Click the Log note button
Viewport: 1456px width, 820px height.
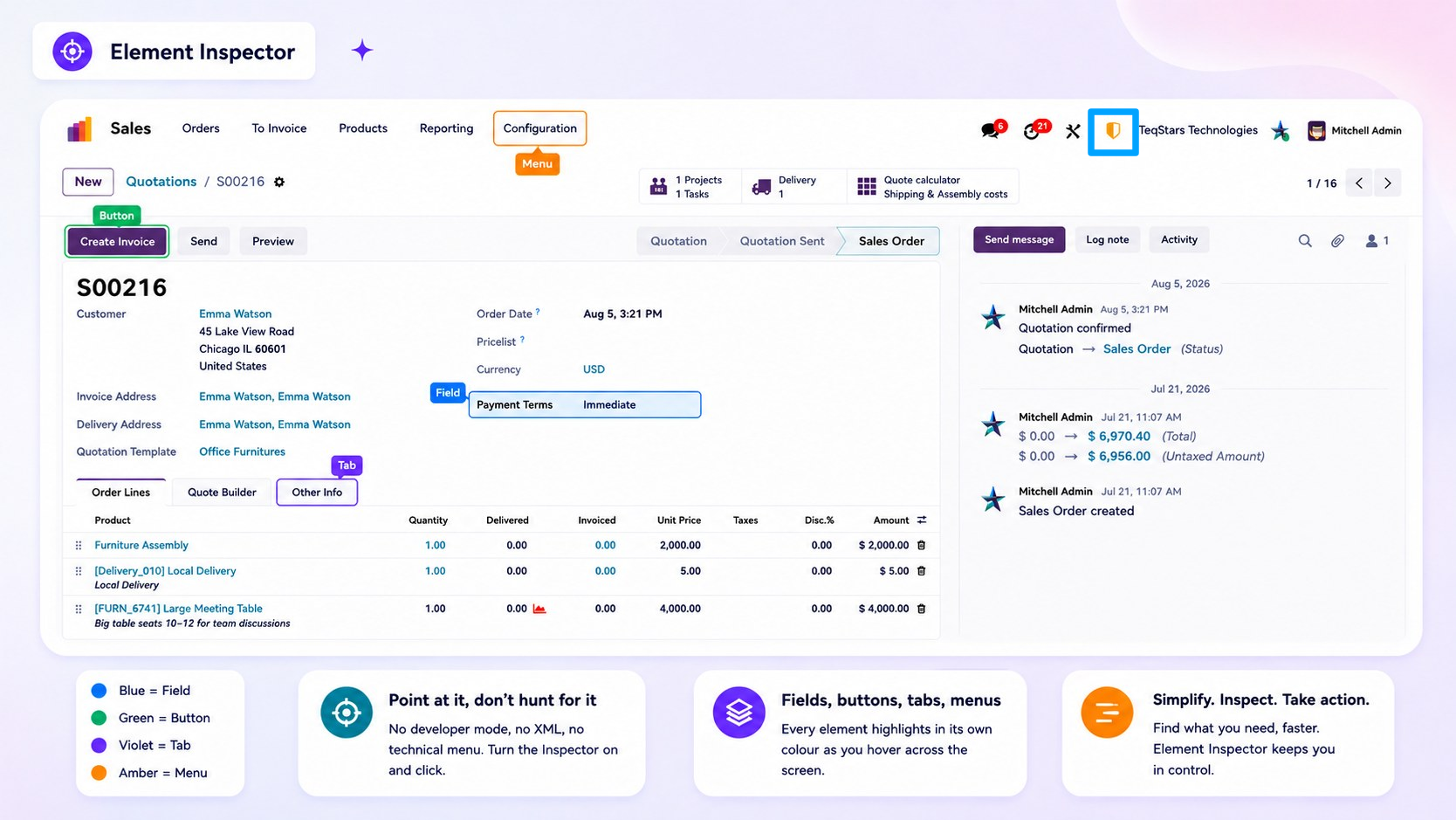coord(1108,240)
